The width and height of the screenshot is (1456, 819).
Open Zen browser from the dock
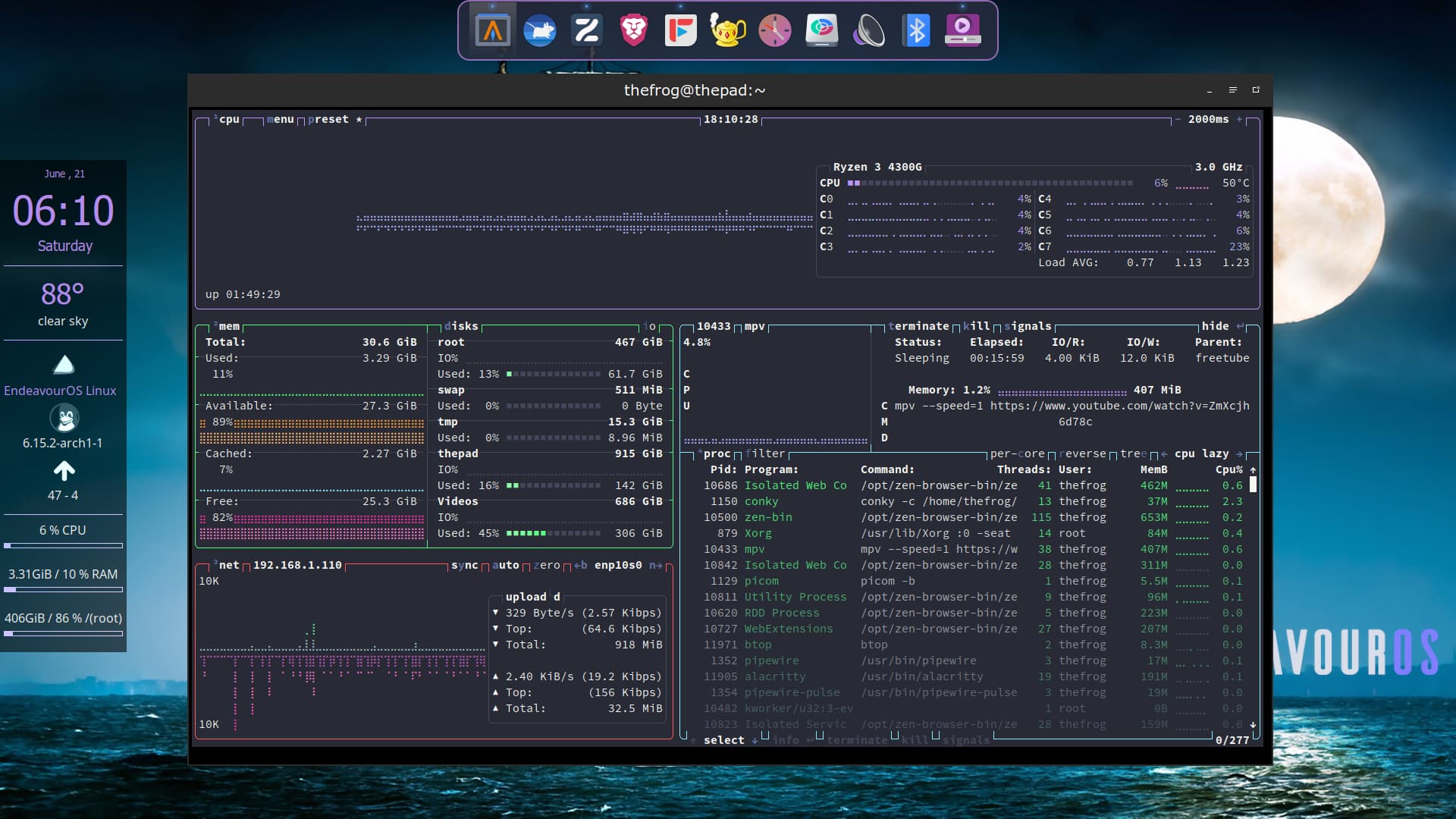587,30
